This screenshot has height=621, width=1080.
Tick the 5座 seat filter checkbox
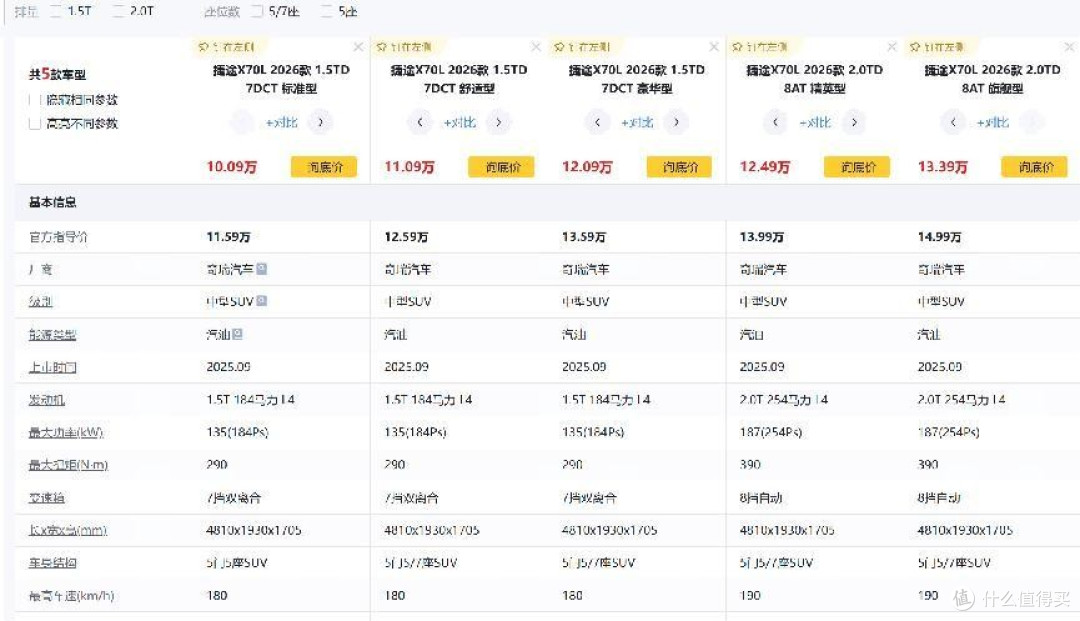coord(326,11)
